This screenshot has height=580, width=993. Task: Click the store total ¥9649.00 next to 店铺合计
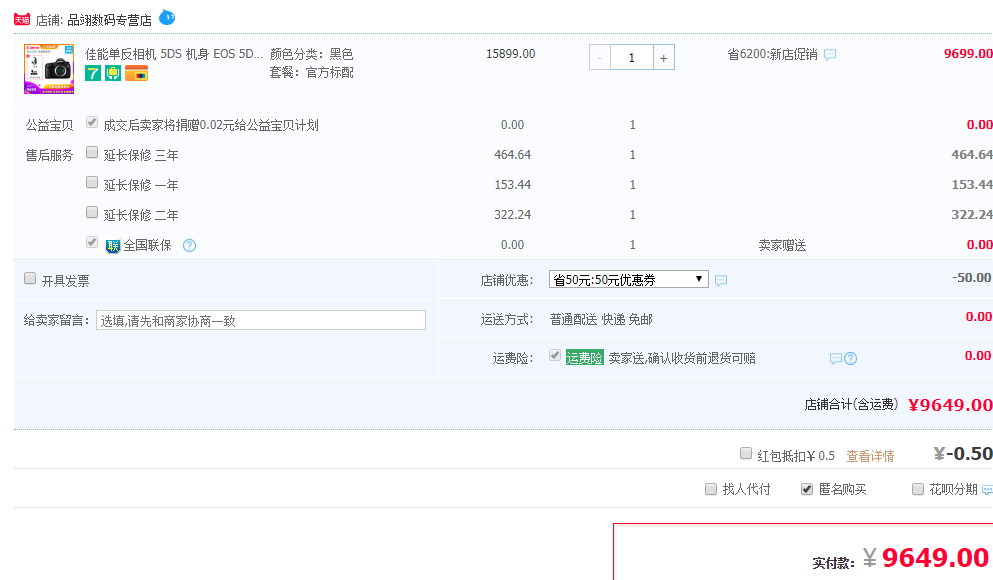tap(950, 405)
